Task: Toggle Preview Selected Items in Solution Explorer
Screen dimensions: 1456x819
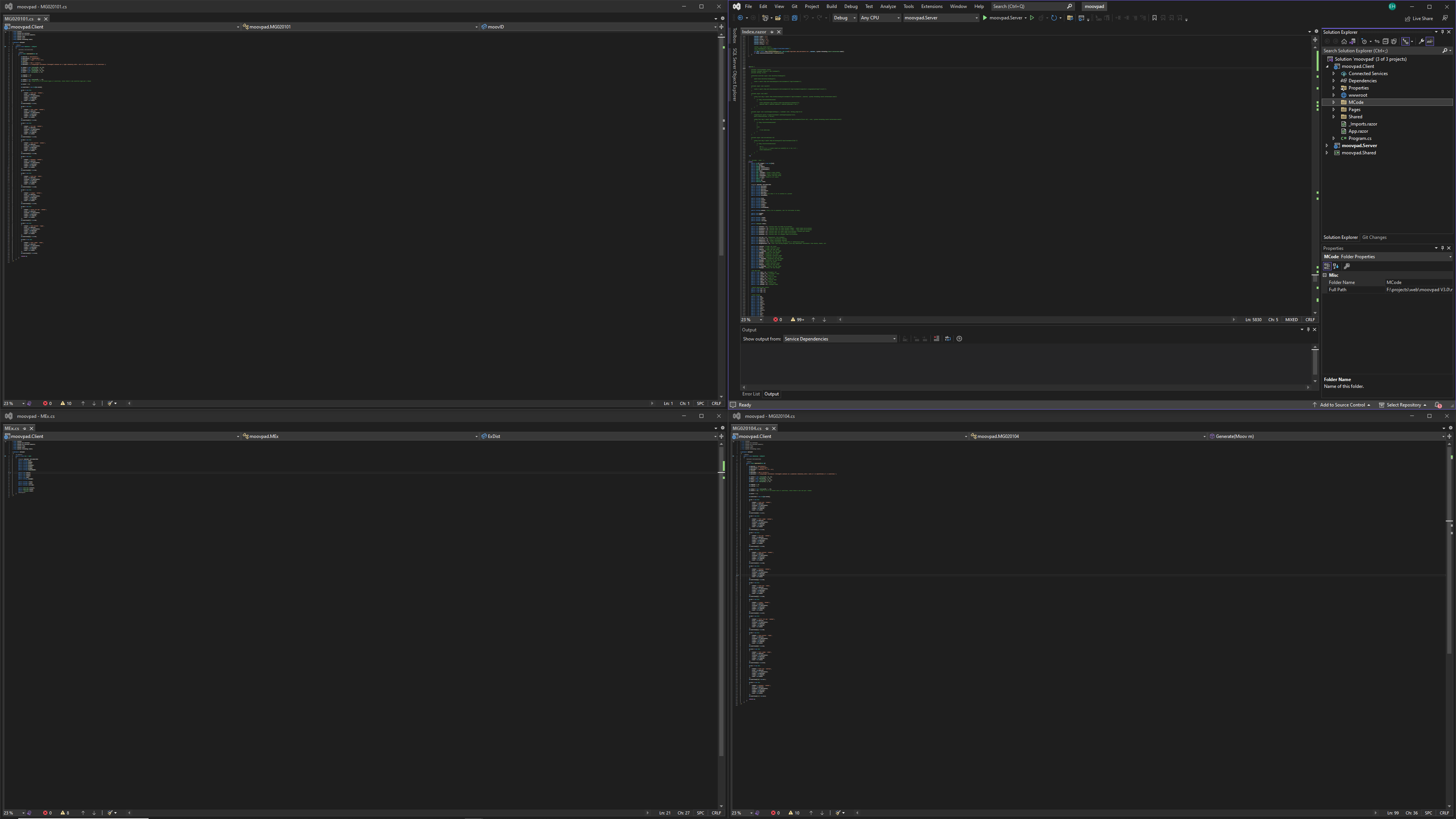Action: (x=1430, y=41)
